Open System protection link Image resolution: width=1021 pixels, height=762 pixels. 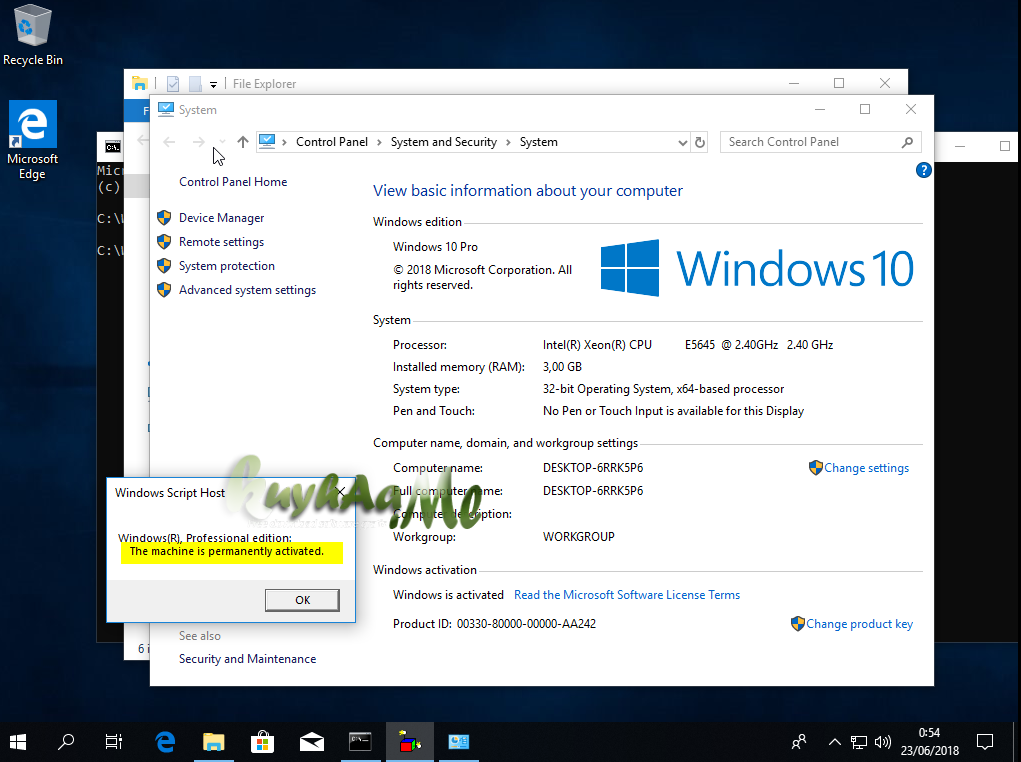227,266
